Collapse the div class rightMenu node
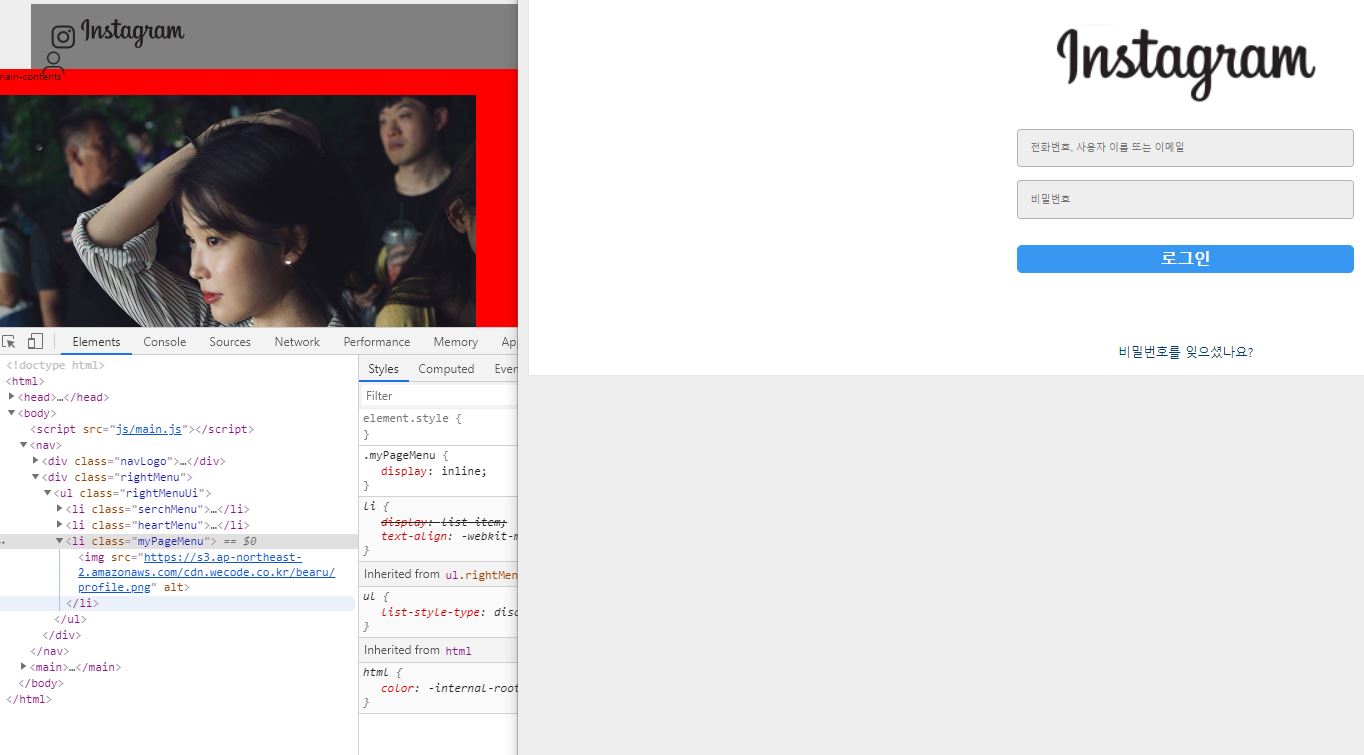Viewport: 1364px width, 755px height. click(x=35, y=477)
